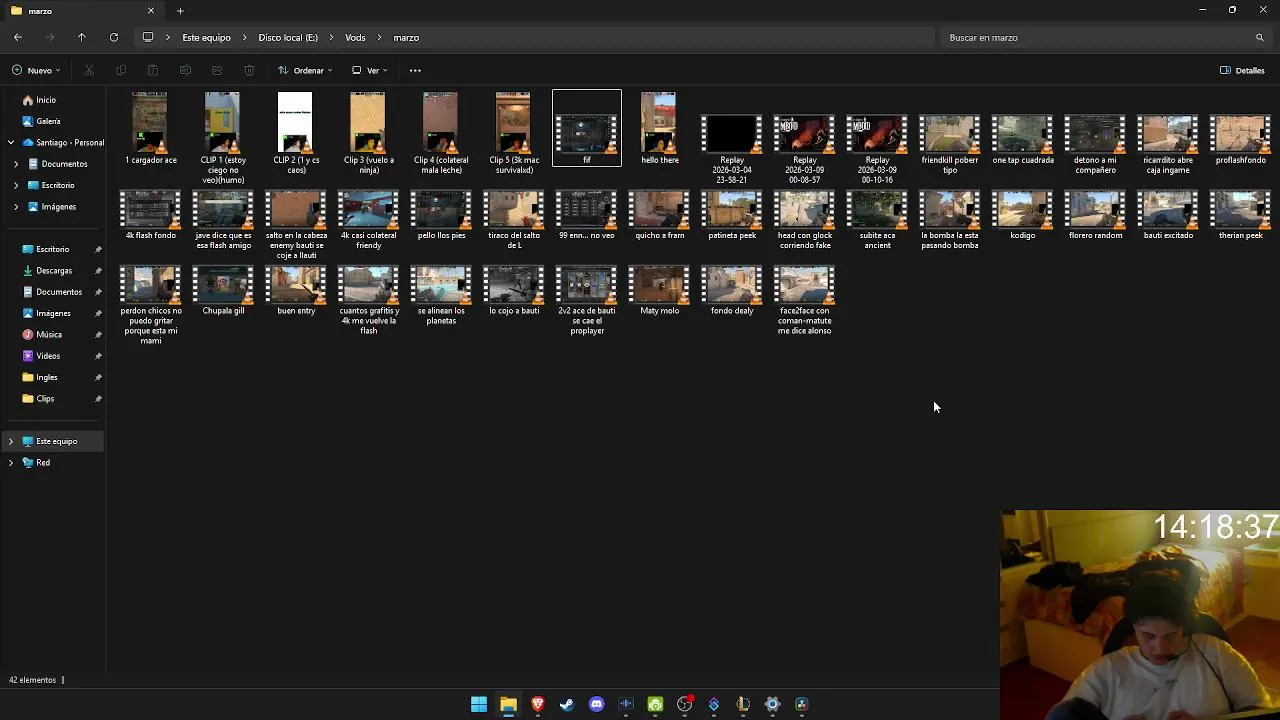Open League of Legends taskbar icon

coord(743,705)
